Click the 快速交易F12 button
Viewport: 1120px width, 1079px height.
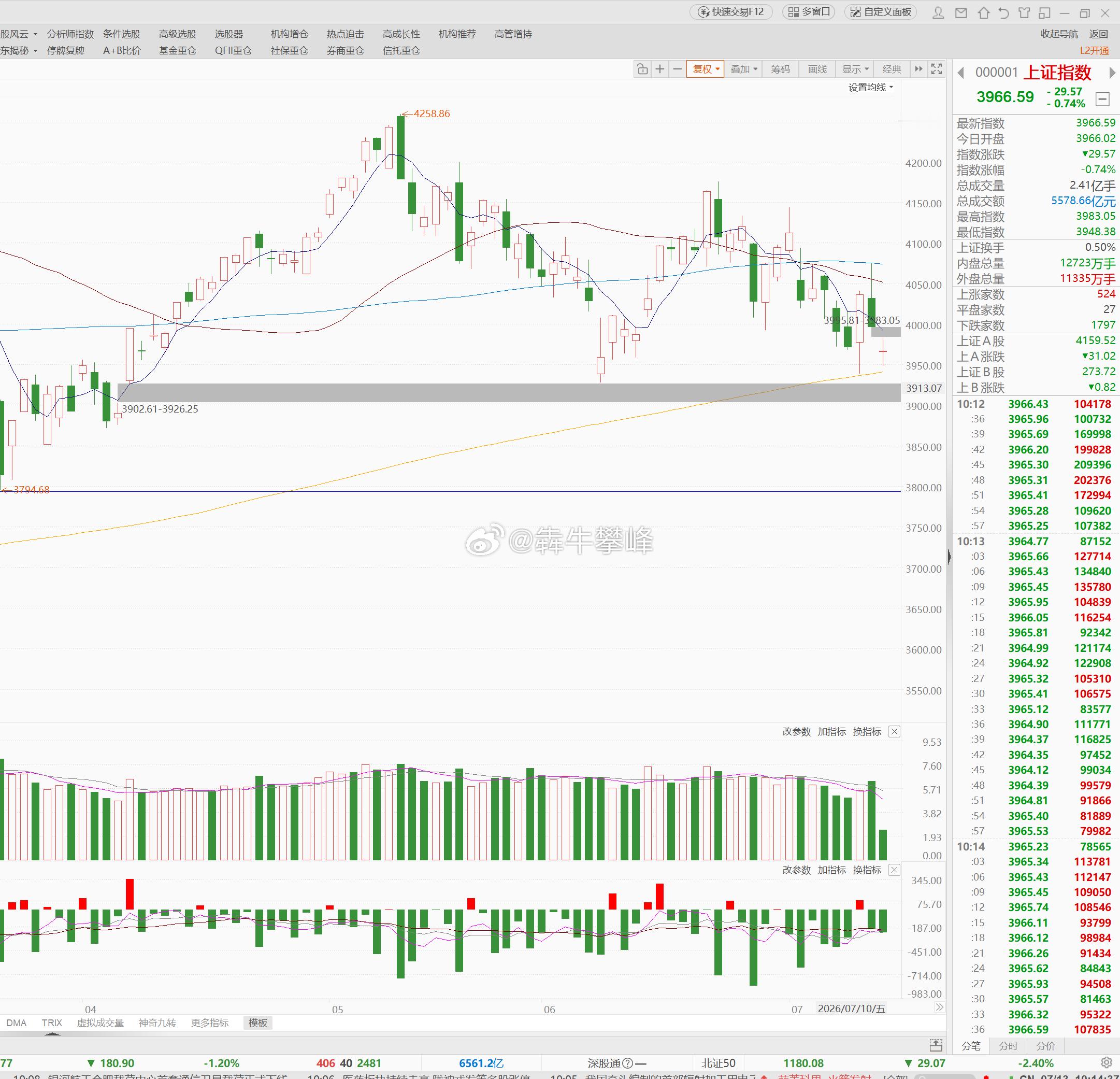[731, 12]
